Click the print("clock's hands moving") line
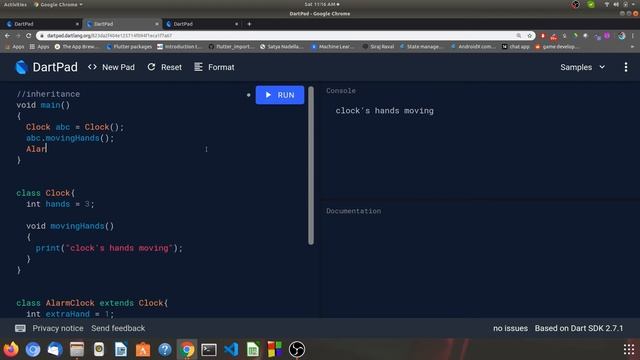 click(x=109, y=248)
